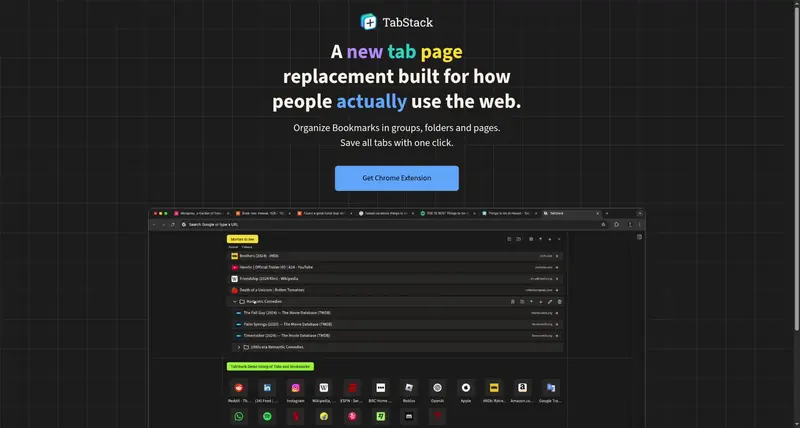Click the yellow Movies to see group label
The height and width of the screenshot is (428, 800).
coord(242,239)
